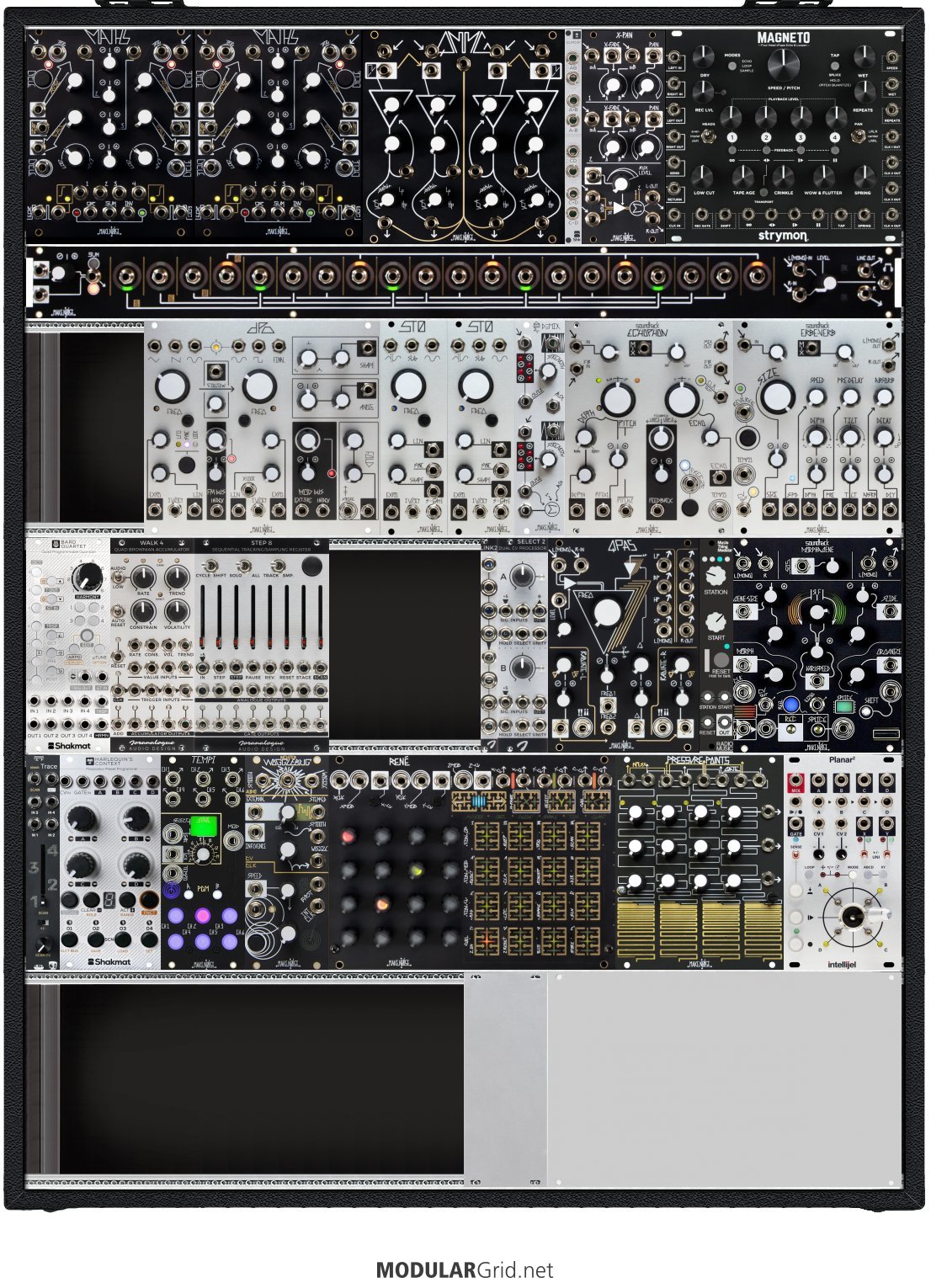Push Morphagene's blue REC button
Viewport: 931px width, 1288px height.
point(790,705)
